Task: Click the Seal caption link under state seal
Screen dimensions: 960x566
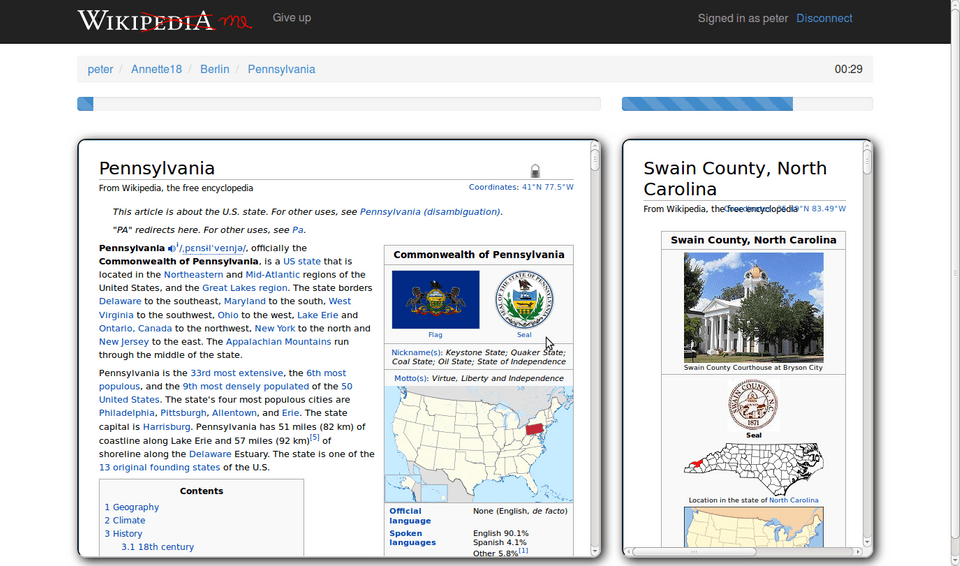Action: [524, 335]
